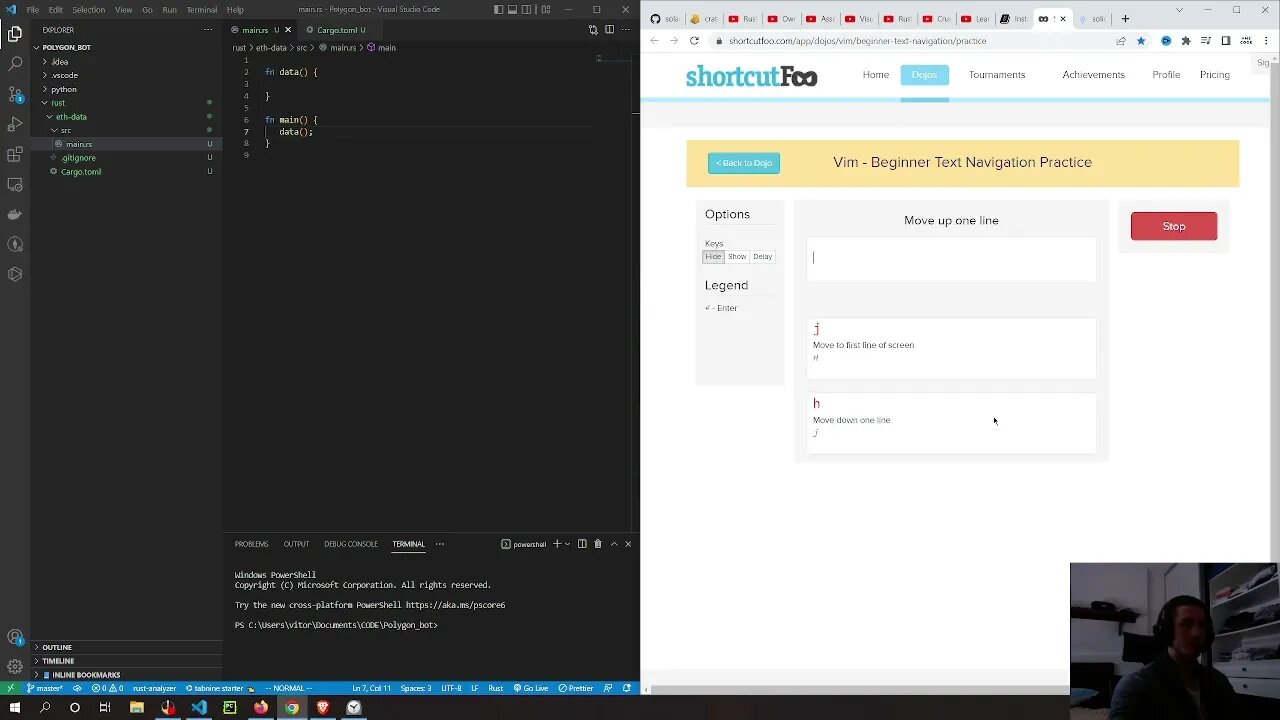Open Chrome extensions puzzle icon
1280x720 pixels.
pyautogui.click(x=1186, y=41)
